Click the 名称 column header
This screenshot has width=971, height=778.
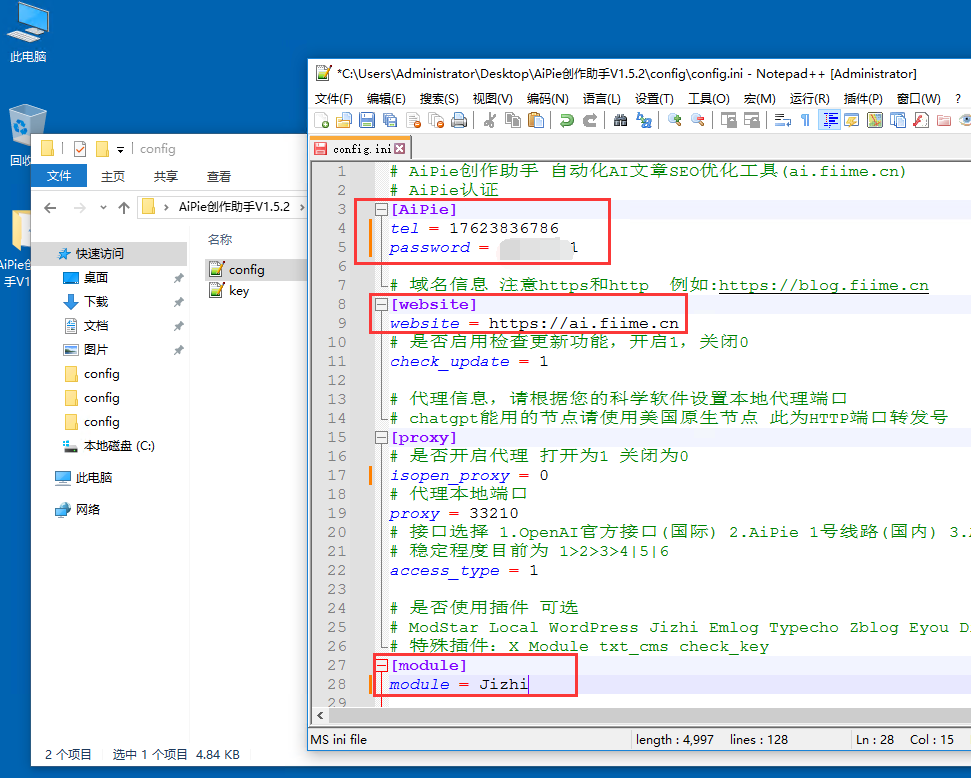(220, 240)
